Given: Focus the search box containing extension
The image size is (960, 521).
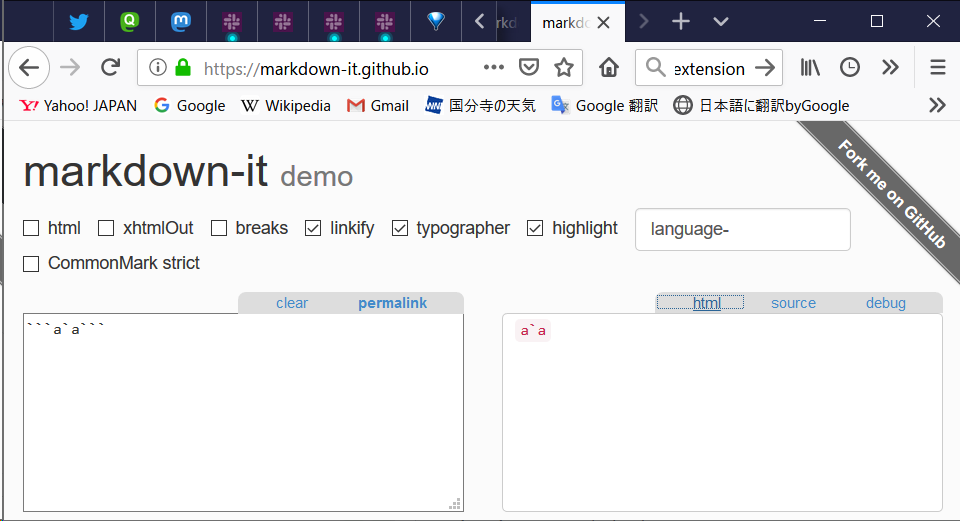Looking at the screenshot, I should (x=709, y=69).
